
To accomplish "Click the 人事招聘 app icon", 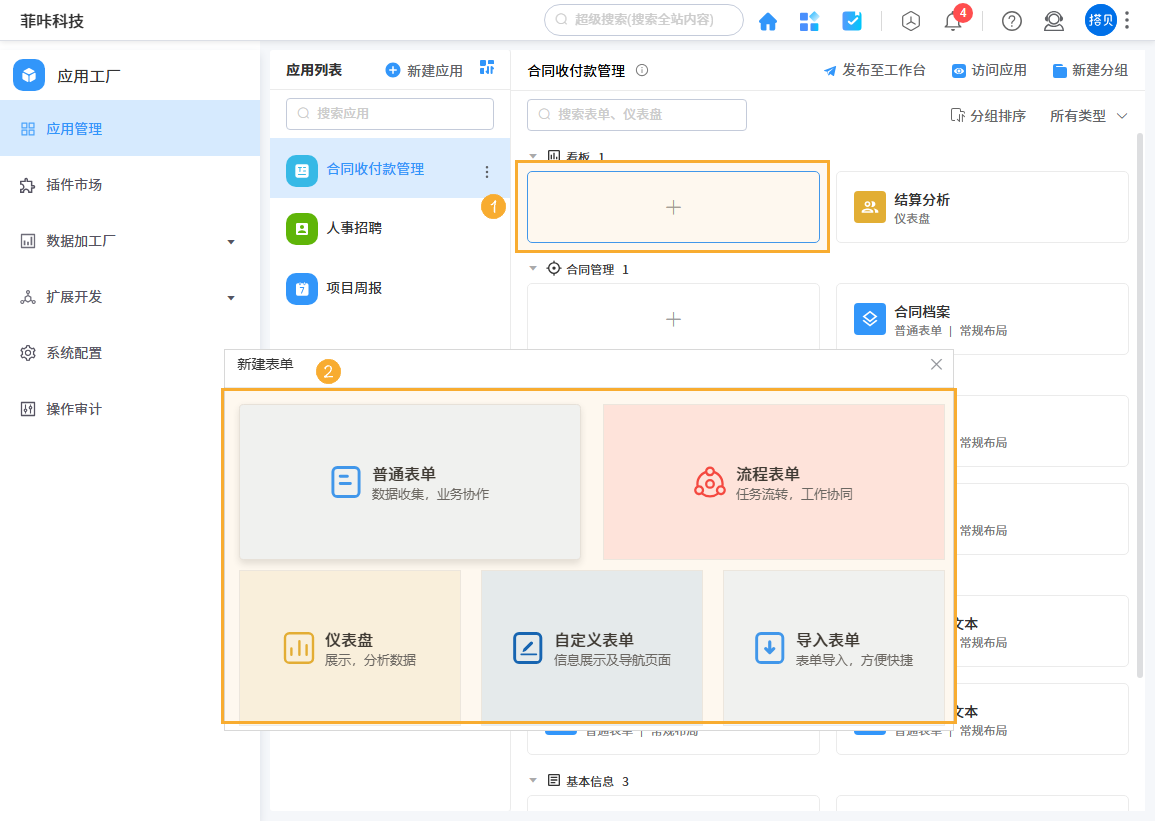I will (301, 228).
